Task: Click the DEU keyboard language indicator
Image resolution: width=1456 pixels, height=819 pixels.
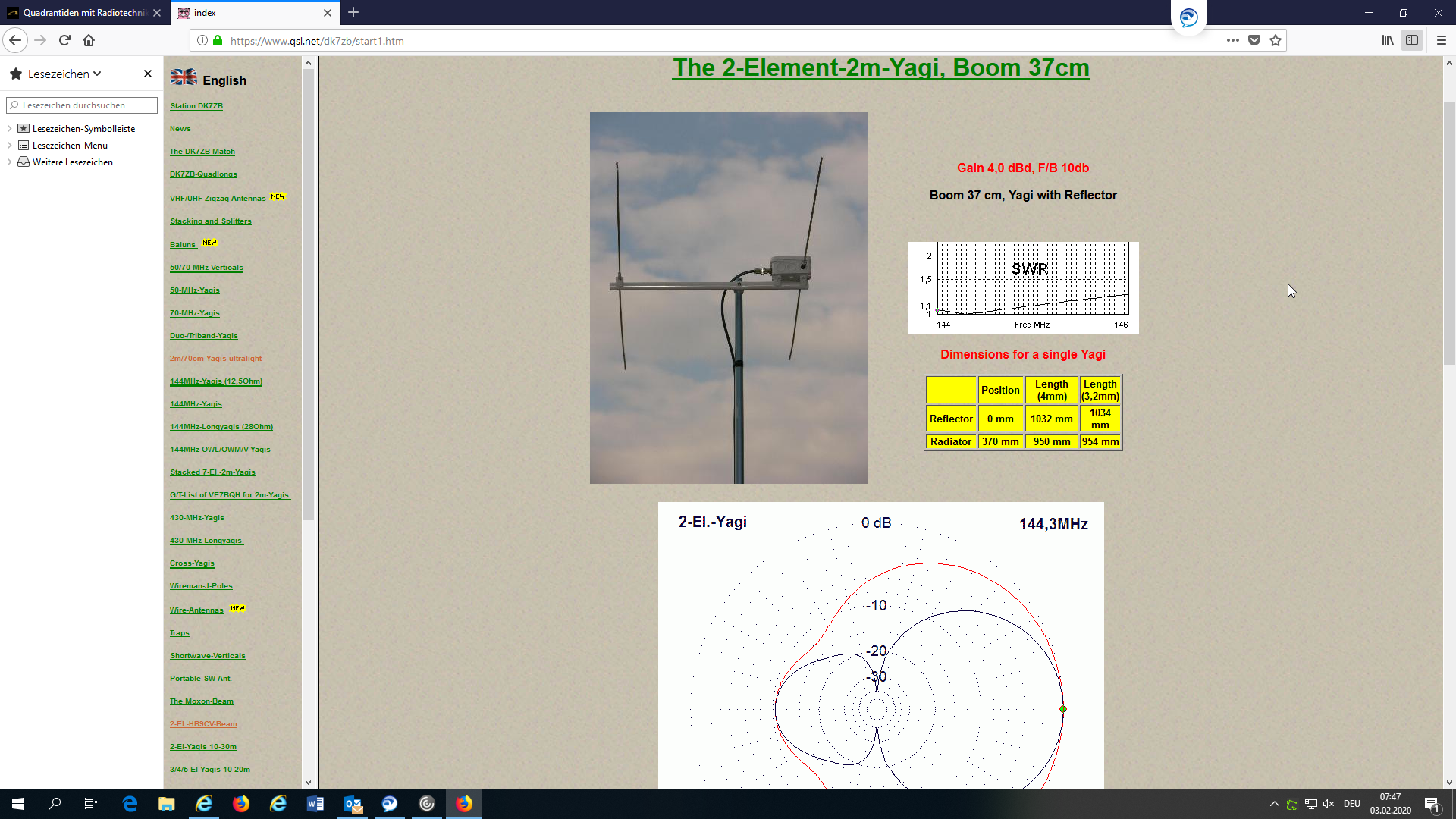Action: tap(1352, 804)
